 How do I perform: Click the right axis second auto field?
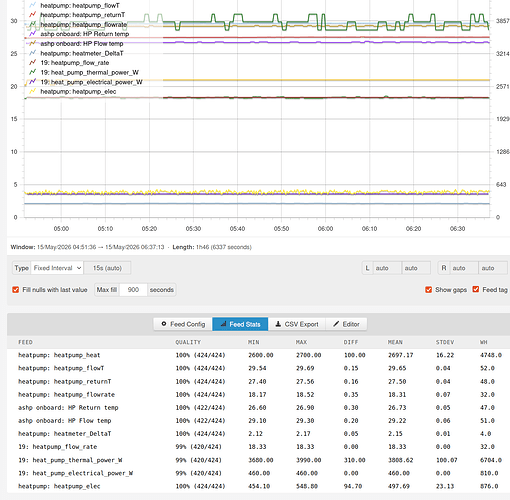click(x=492, y=268)
